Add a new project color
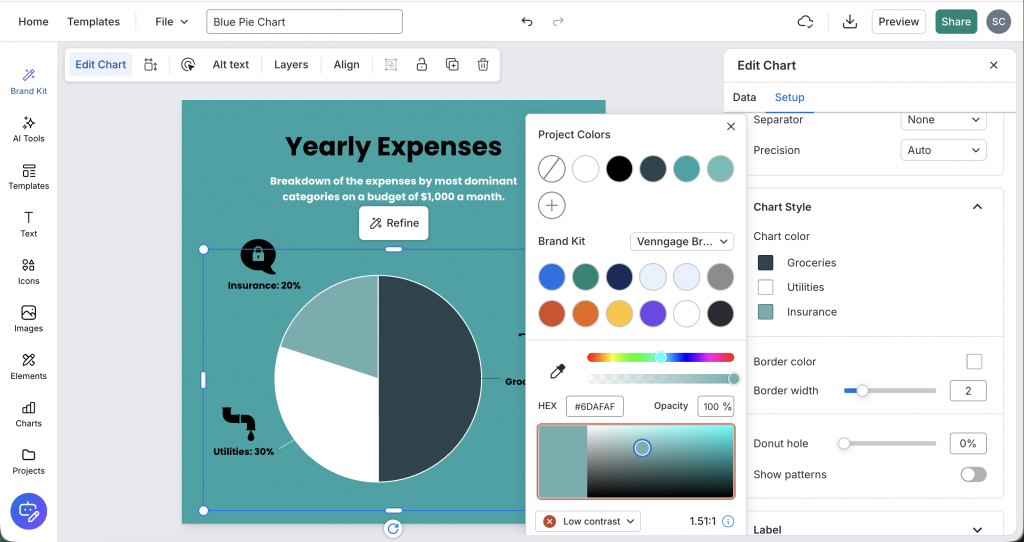The width and height of the screenshot is (1024, 542). [552, 205]
